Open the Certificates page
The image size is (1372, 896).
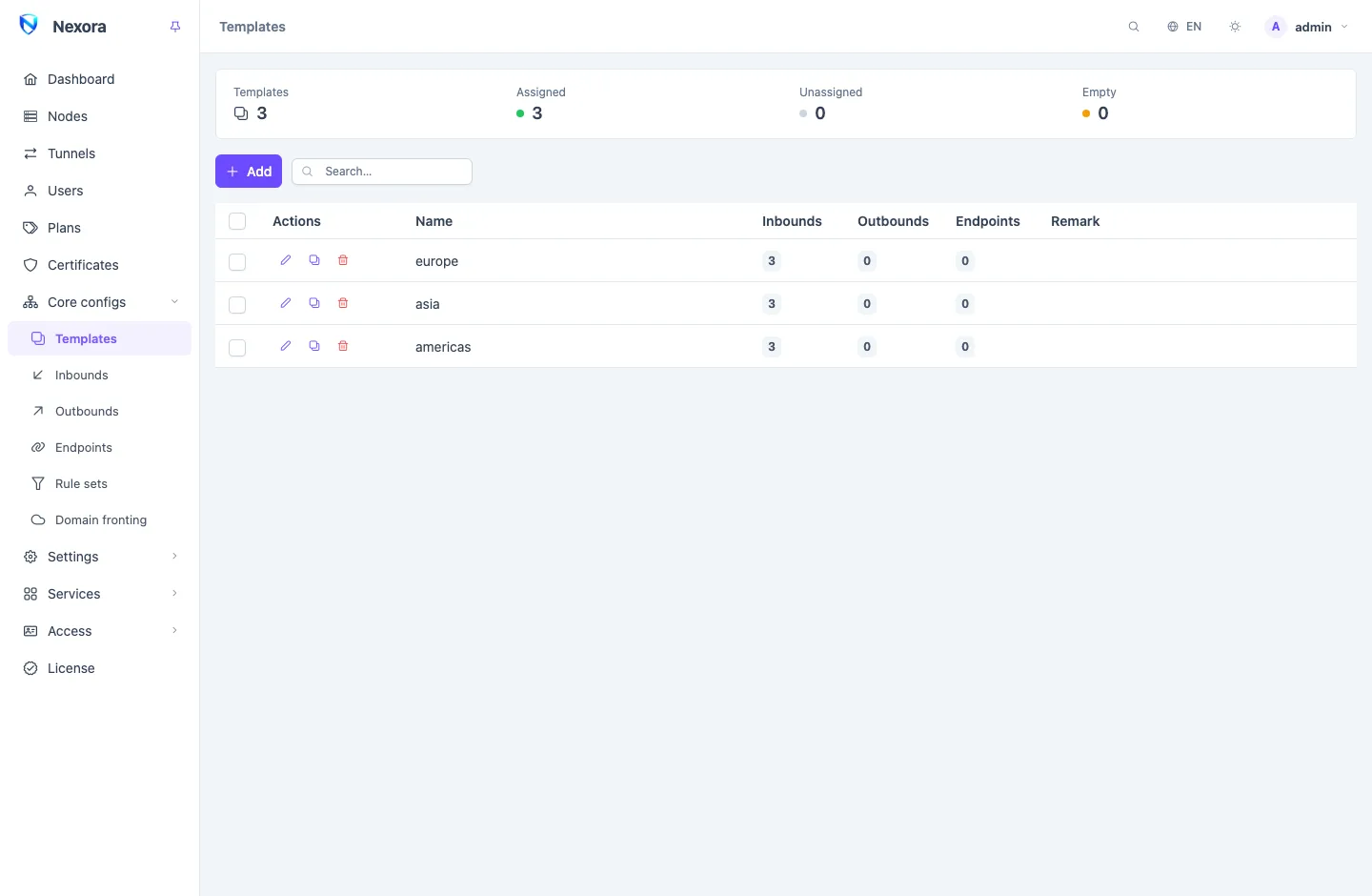pos(100,265)
